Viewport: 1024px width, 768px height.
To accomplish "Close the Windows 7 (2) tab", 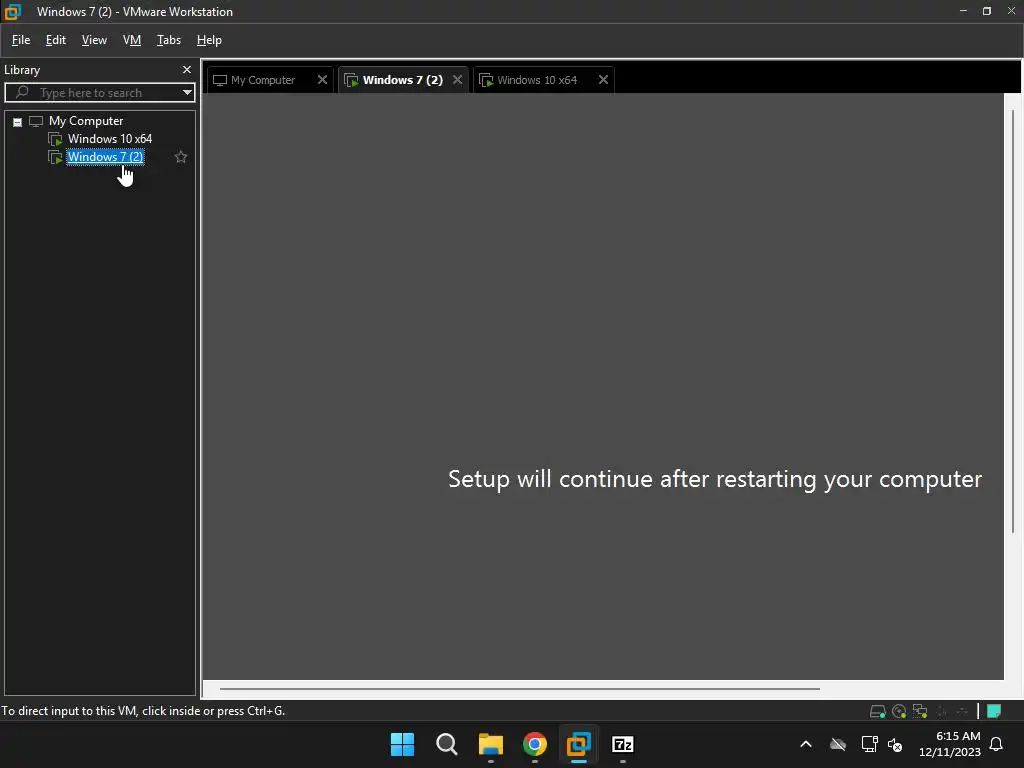I will point(458,80).
